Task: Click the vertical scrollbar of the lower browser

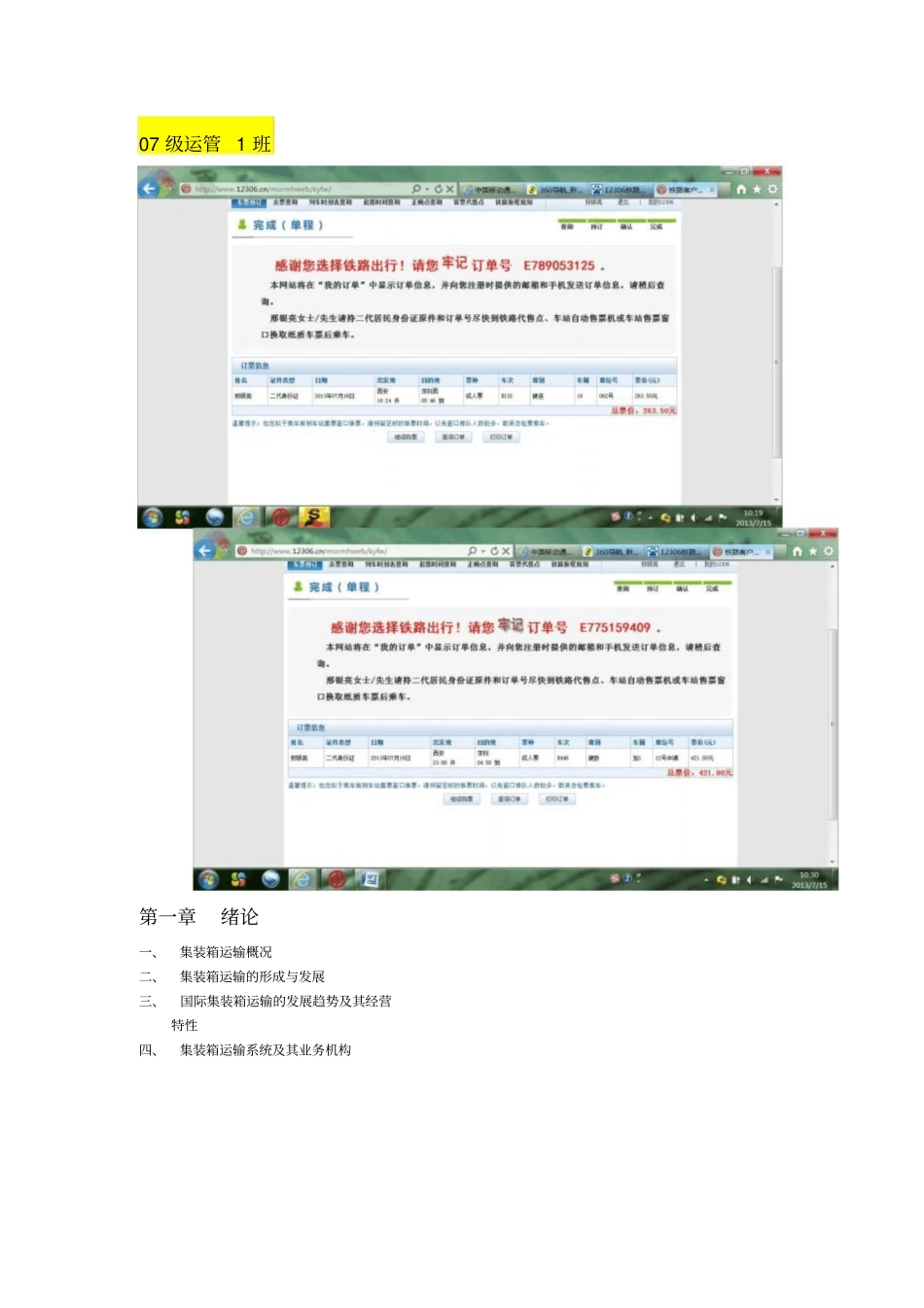Action: click(833, 715)
